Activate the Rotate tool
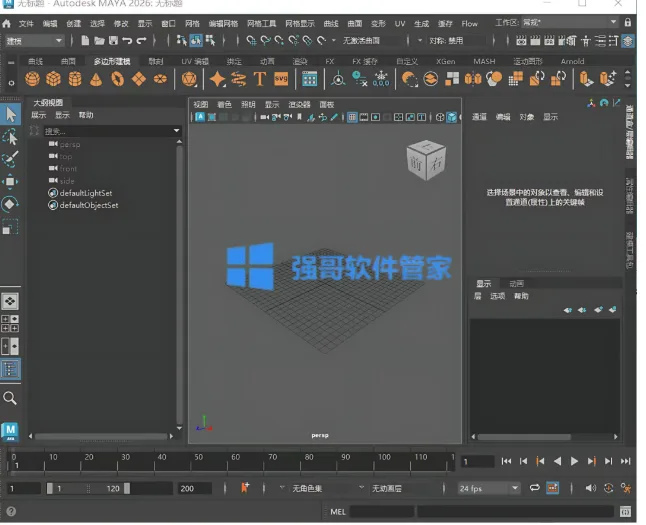 click(x=11, y=204)
